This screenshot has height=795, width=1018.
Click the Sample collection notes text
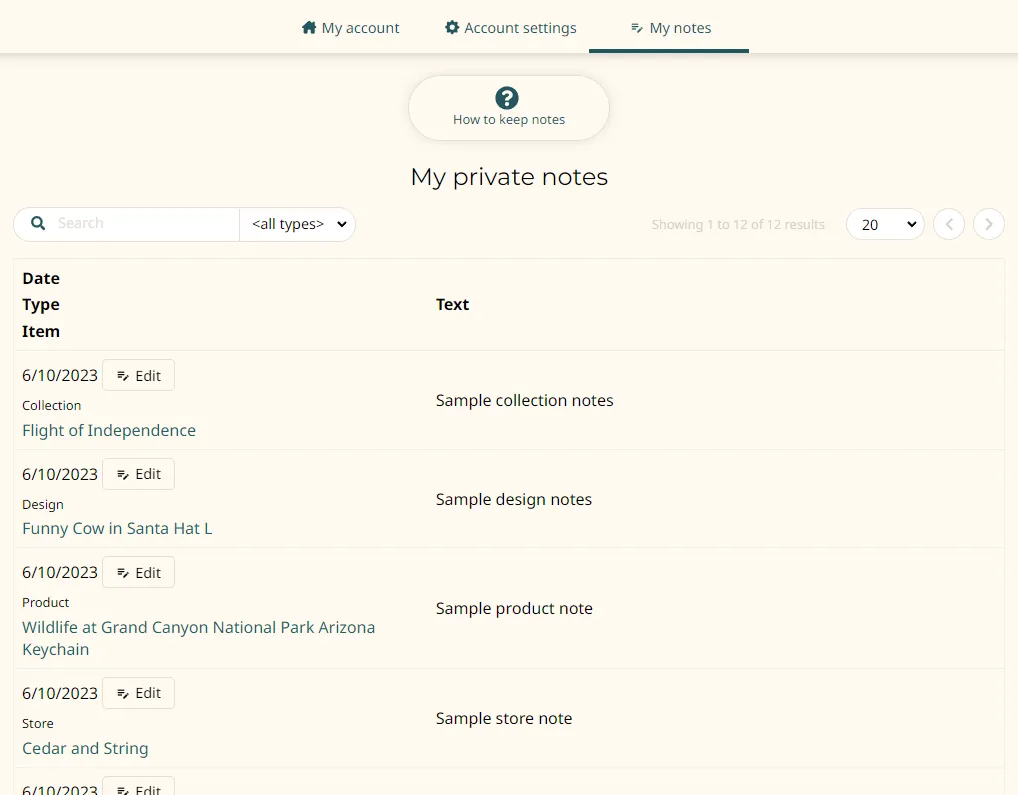click(x=524, y=401)
